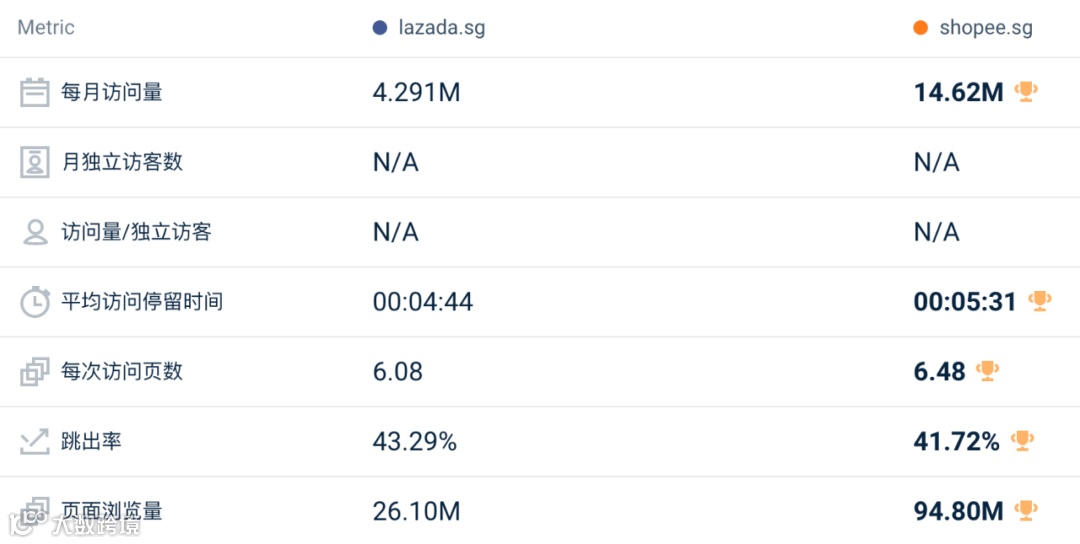This screenshot has height=544, width=1080.
Task: Select the 跳出率 metric label
Action: coord(92,441)
